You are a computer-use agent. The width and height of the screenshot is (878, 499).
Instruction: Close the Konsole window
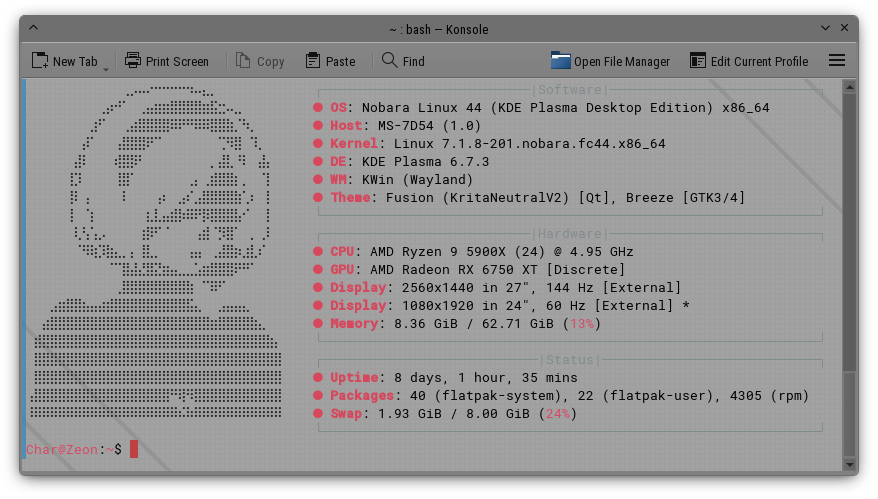844,28
